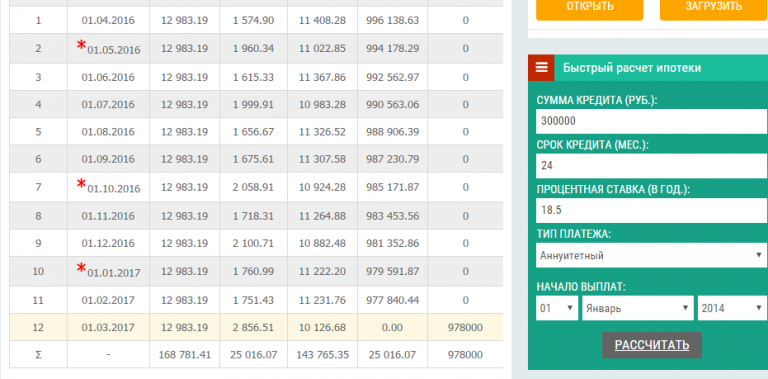Image resolution: width=768 pixels, height=379 pixels.
Task: Select the table row dated 01.04.2016
Action: [x=256, y=20]
